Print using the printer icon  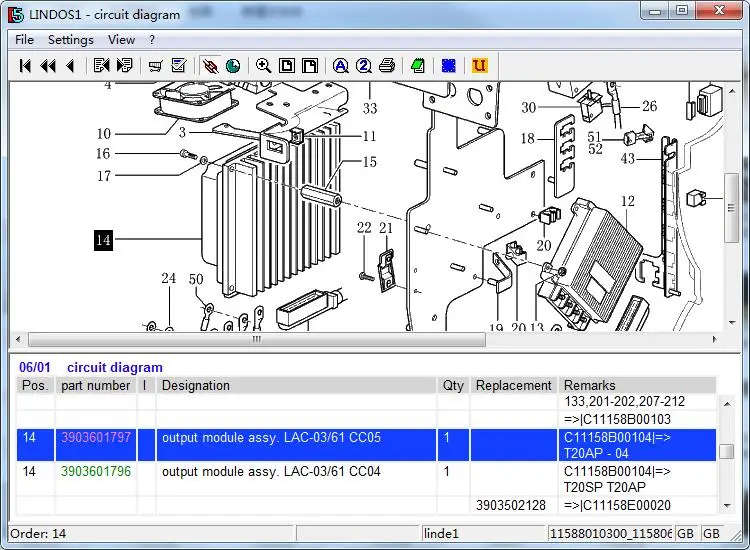(x=387, y=66)
